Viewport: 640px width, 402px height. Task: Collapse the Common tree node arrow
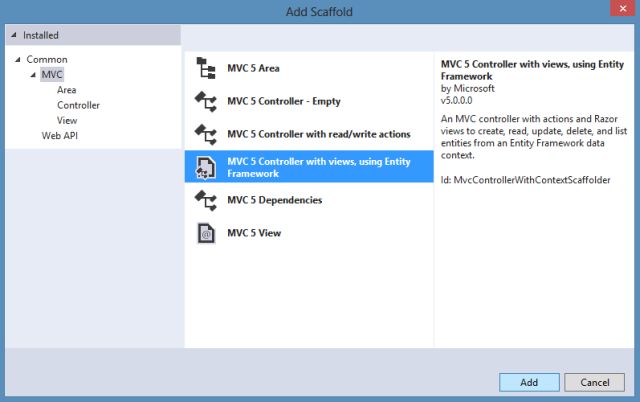click(18, 60)
